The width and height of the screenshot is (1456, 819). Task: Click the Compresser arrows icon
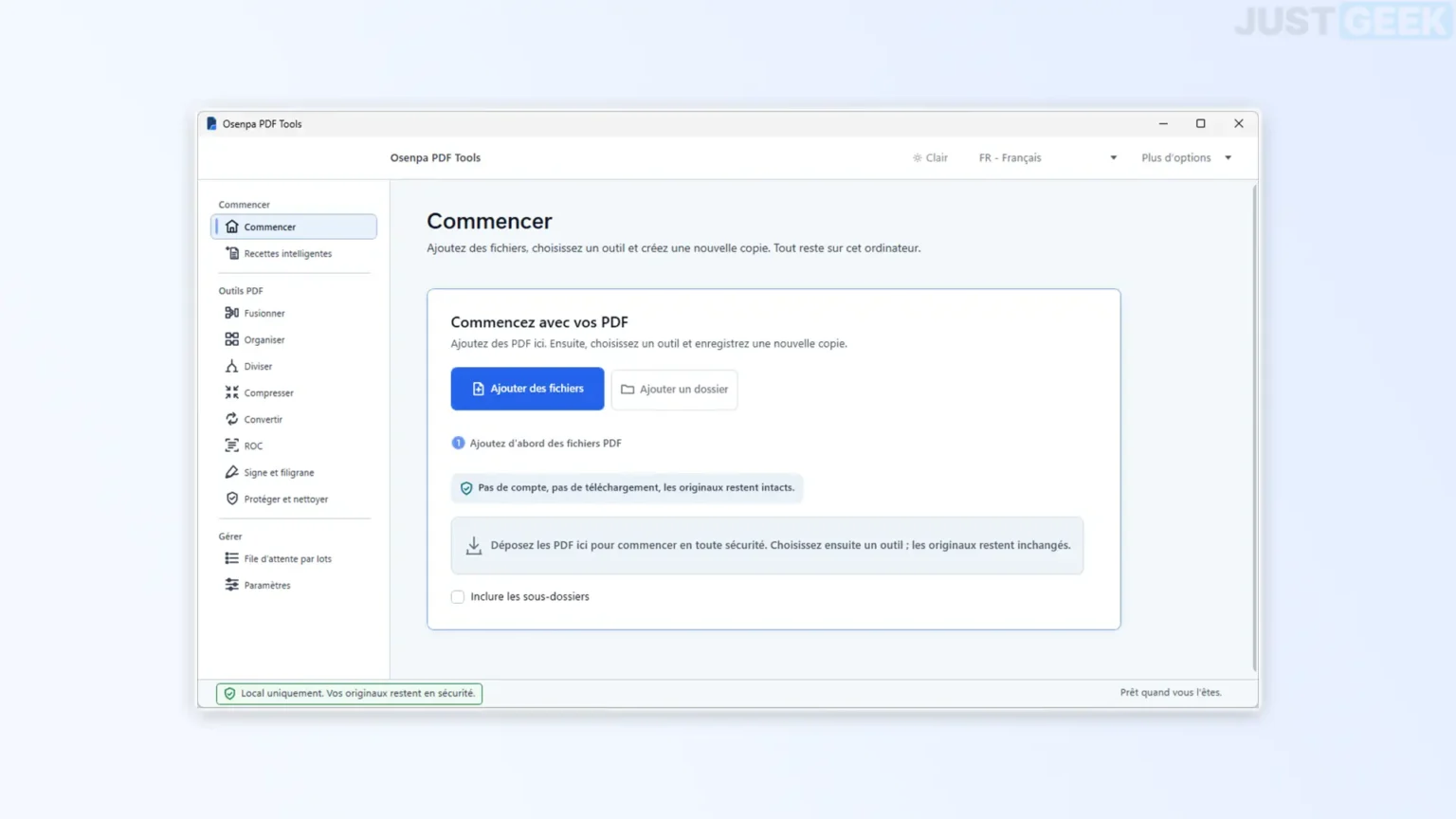232,392
